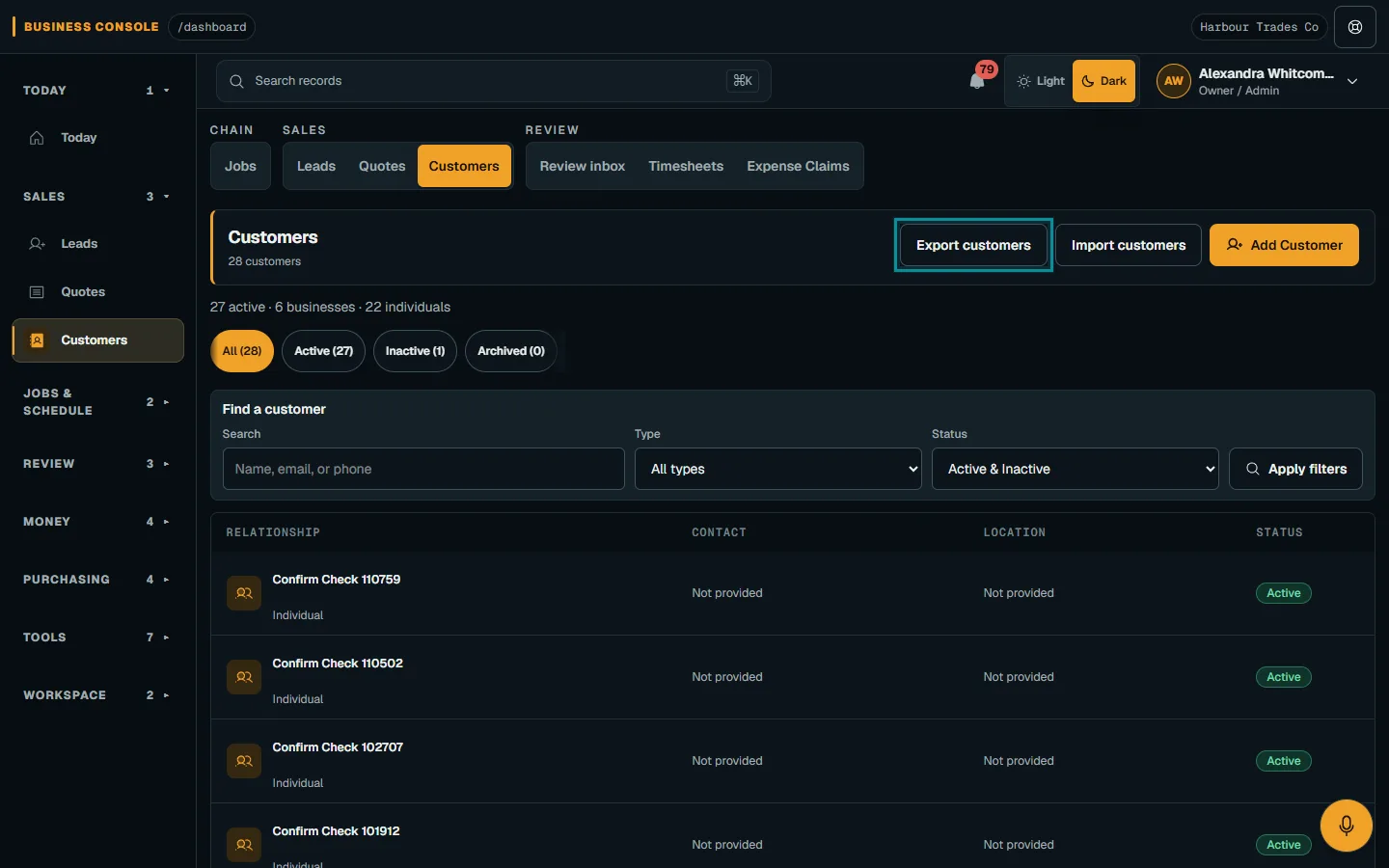Screen dimensions: 1389x868
Task: Click Import customers button
Action: (1129, 245)
